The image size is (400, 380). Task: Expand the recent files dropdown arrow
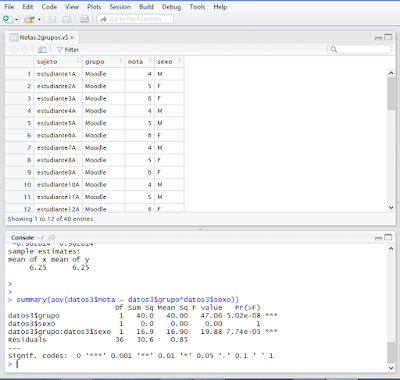39,20
